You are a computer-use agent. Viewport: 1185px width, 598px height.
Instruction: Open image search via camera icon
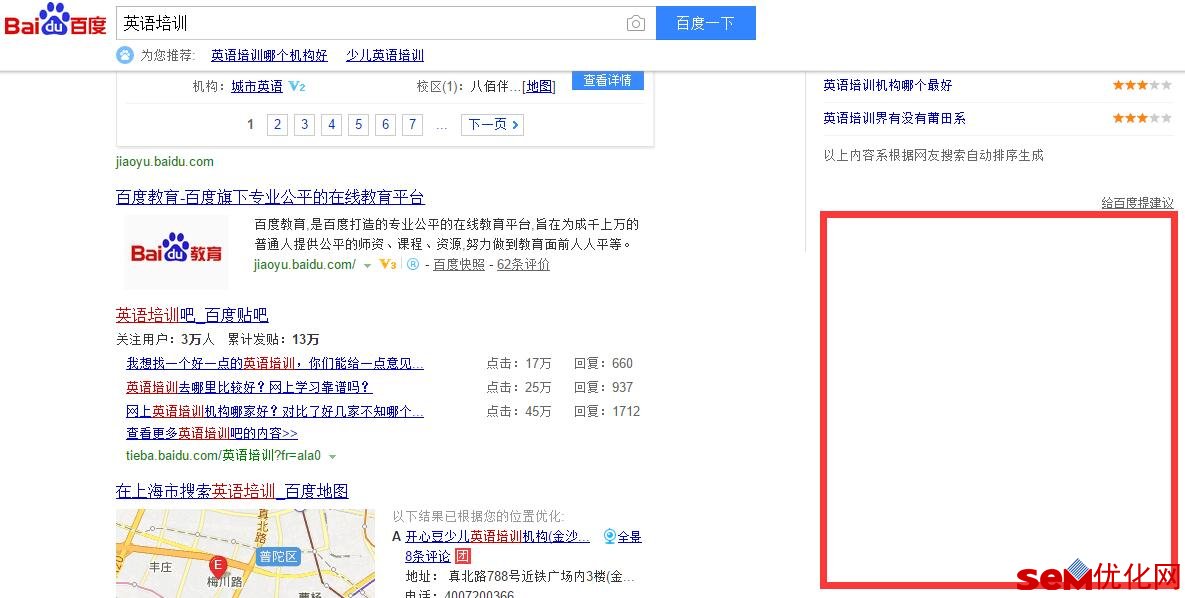point(636,23)
